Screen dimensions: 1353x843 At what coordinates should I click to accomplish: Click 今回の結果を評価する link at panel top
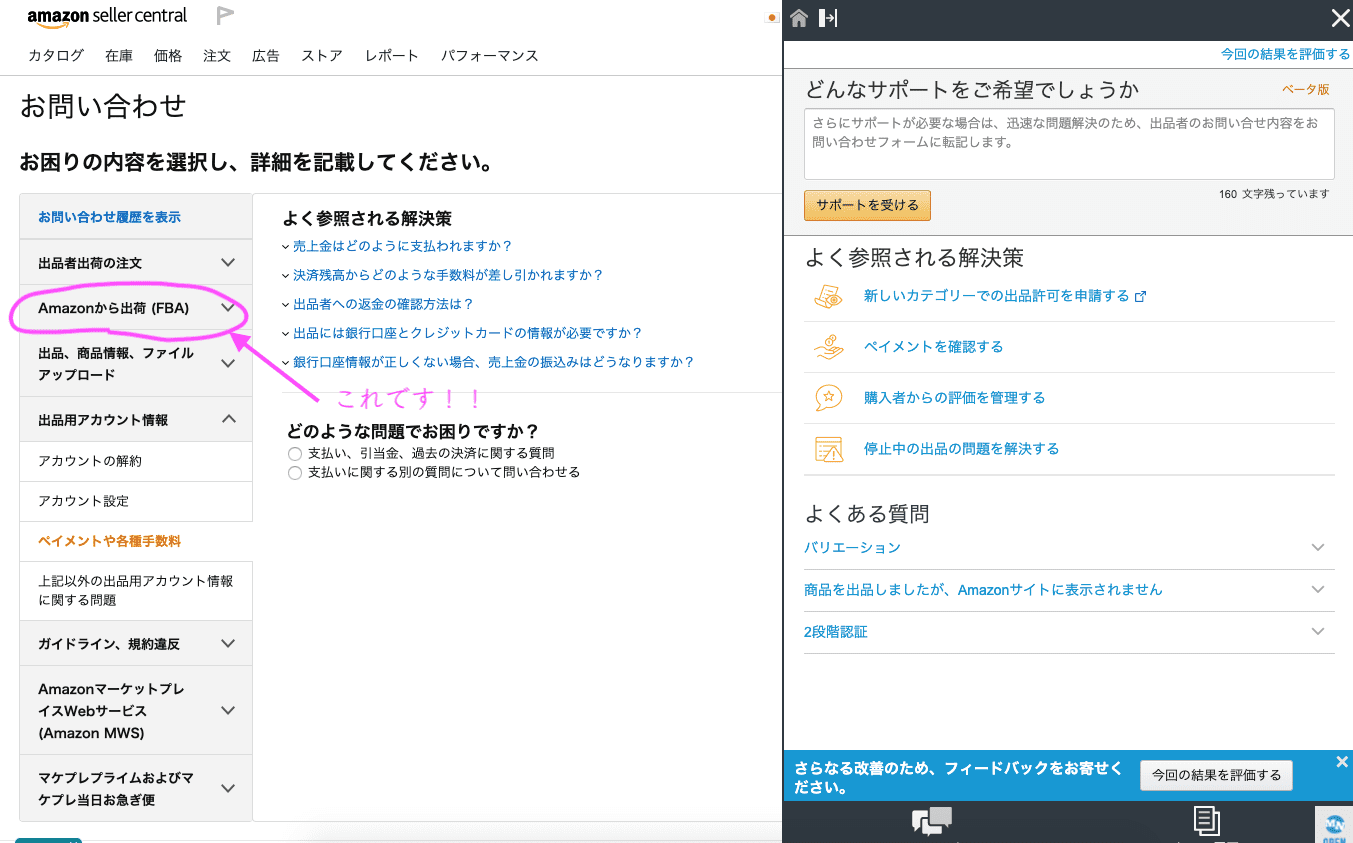coord(1285,54)
